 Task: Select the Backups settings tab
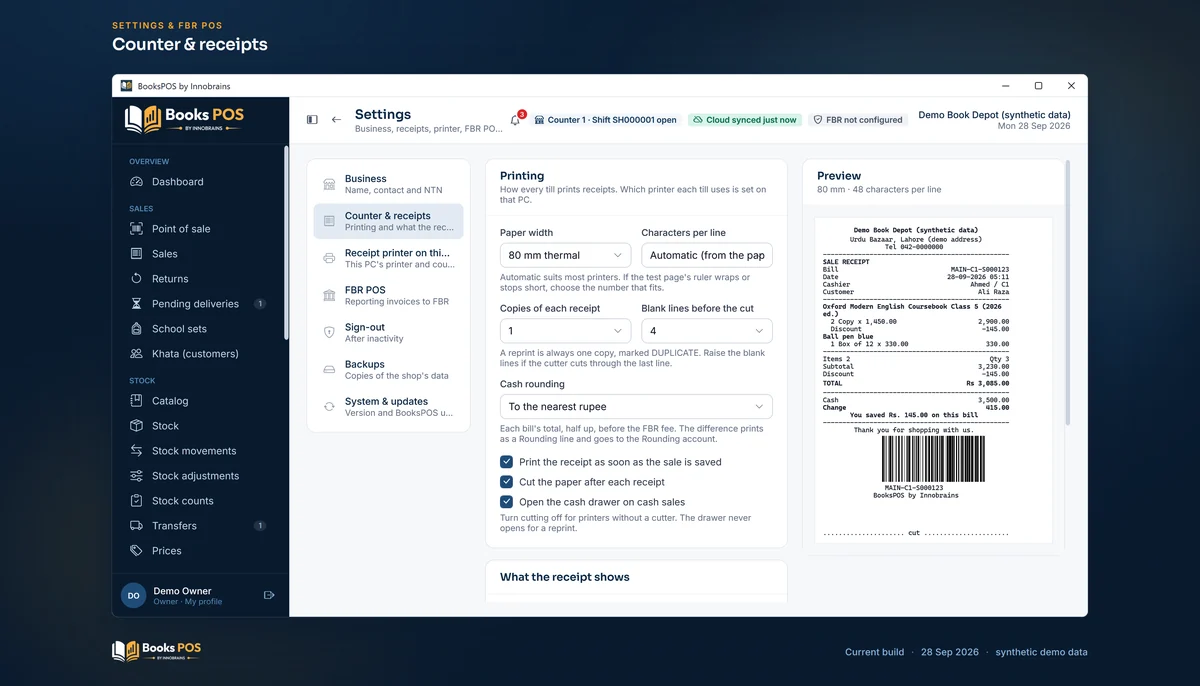pyautogui.click(x=388, y=370)
